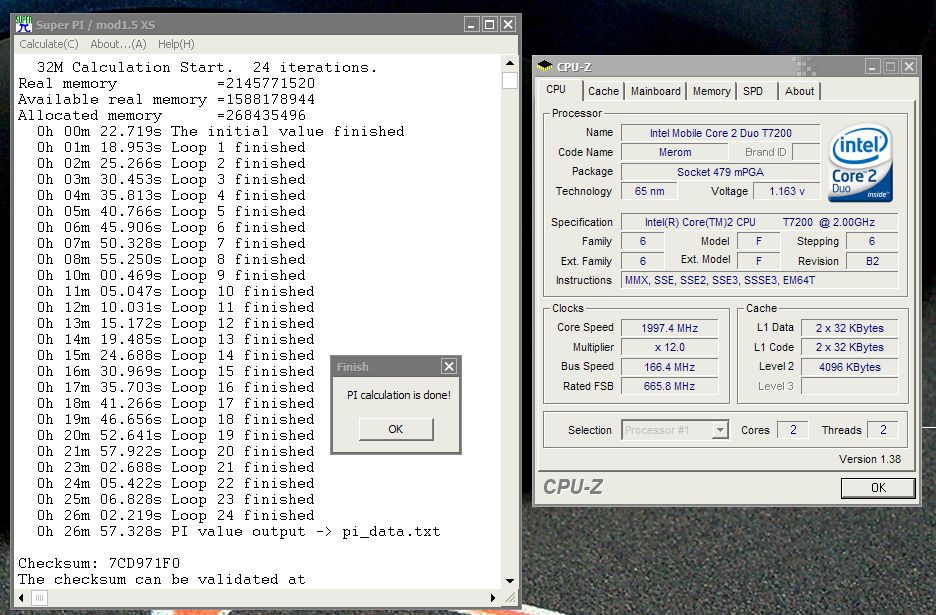Click the Bus Speed value 166.4 MHz

(x=669, y=367)
